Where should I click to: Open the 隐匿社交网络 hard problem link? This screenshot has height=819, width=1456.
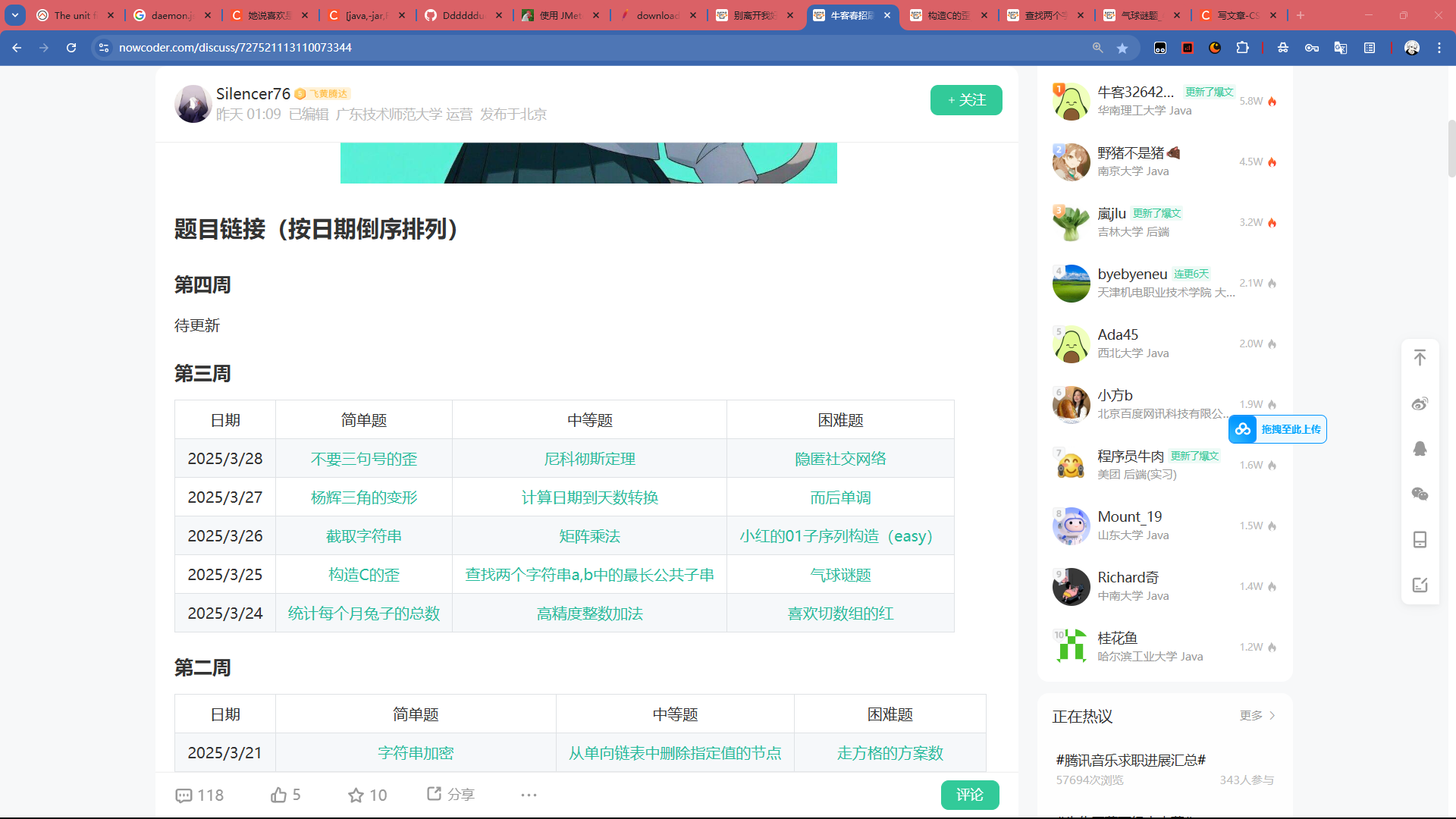pyautogui.click(x=840, y=459)
